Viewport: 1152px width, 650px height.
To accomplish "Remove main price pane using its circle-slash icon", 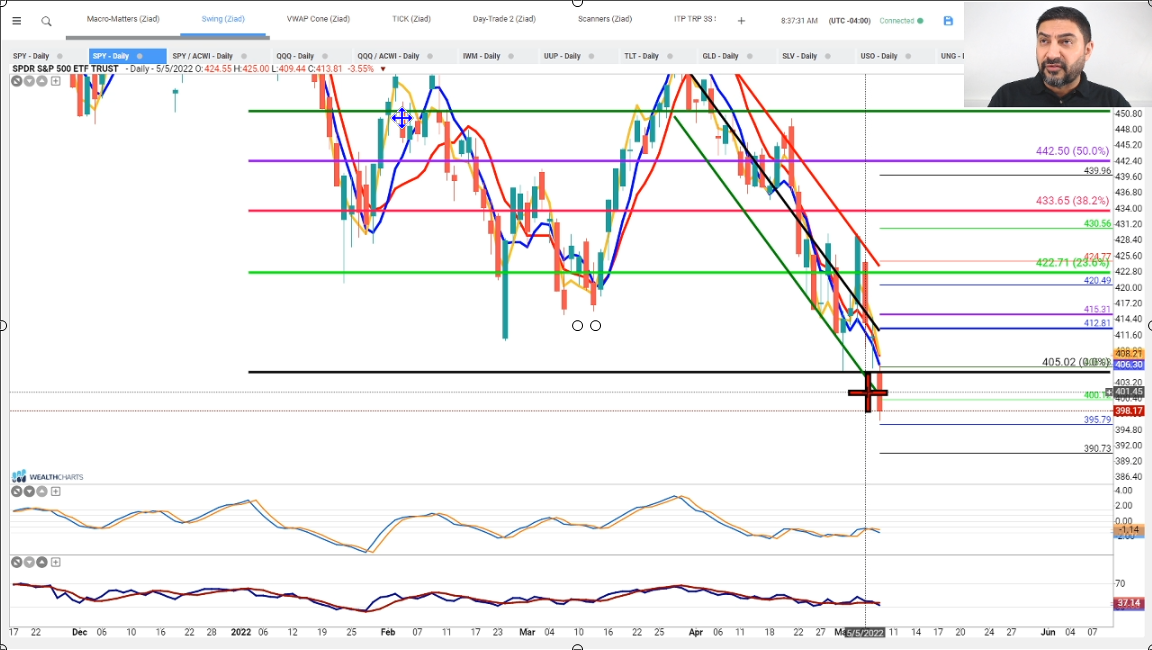I will (x=16, y=81).
